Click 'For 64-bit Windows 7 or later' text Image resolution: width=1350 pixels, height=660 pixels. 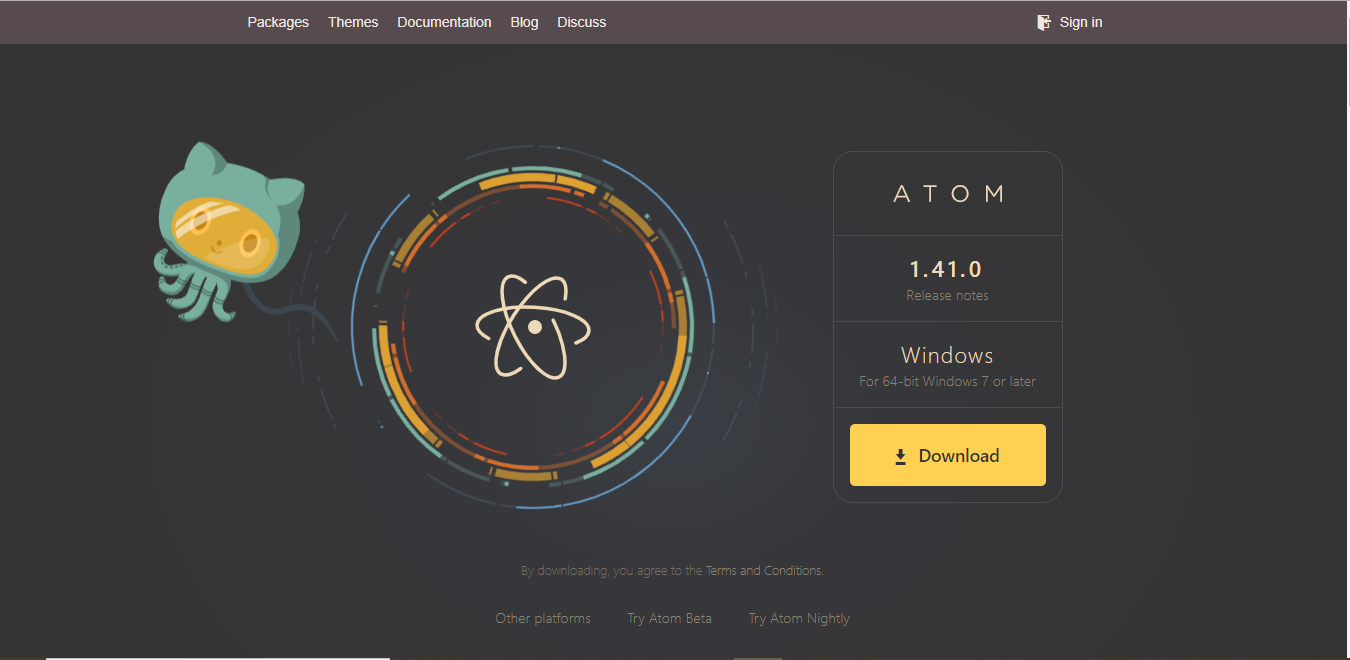click(947, 381)
